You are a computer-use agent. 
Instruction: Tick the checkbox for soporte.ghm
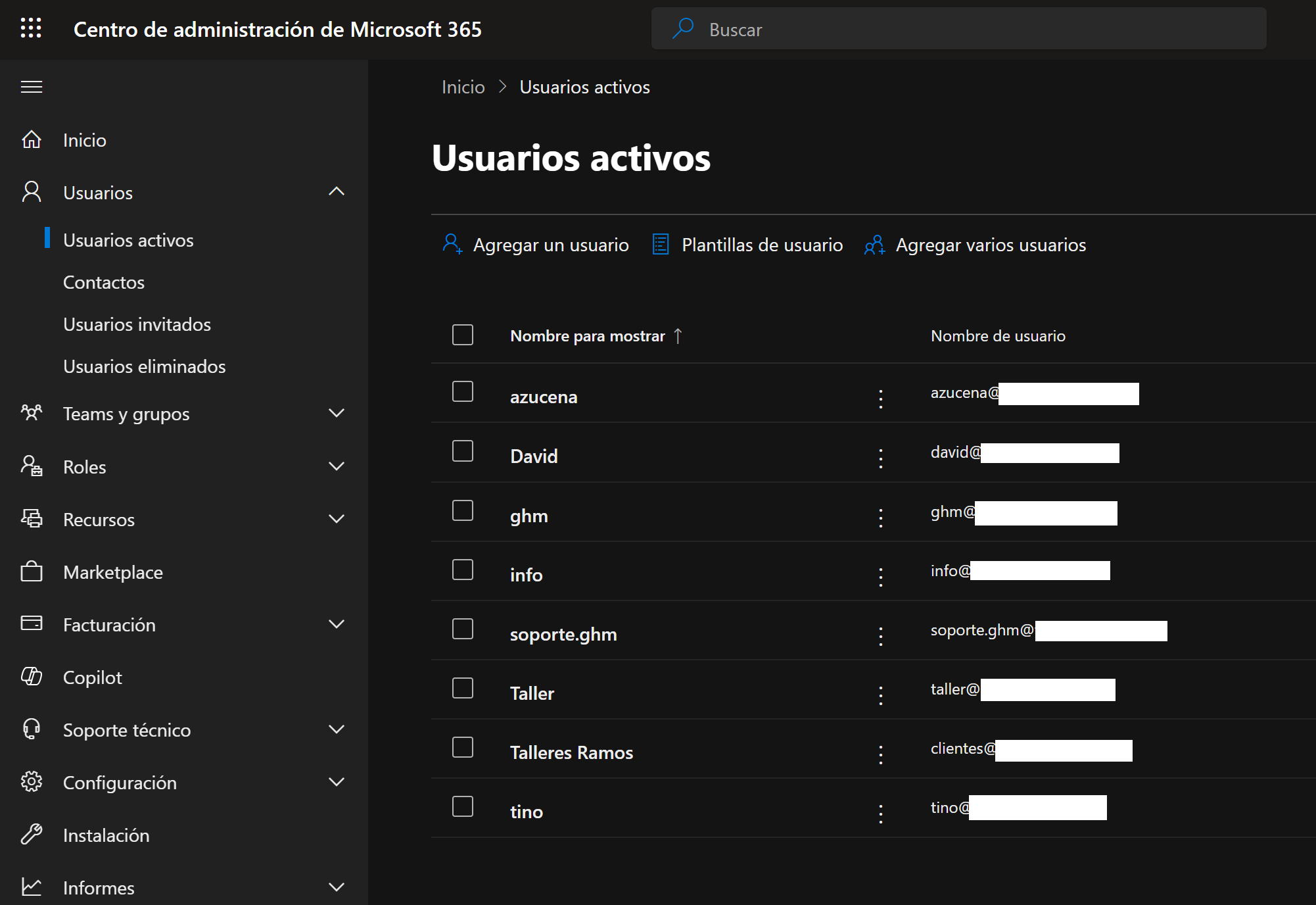463,629
